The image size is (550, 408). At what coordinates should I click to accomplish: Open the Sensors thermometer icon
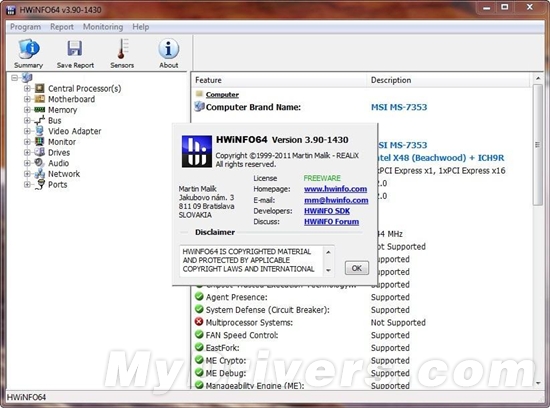pyautogui.click(x=122, y=49)
